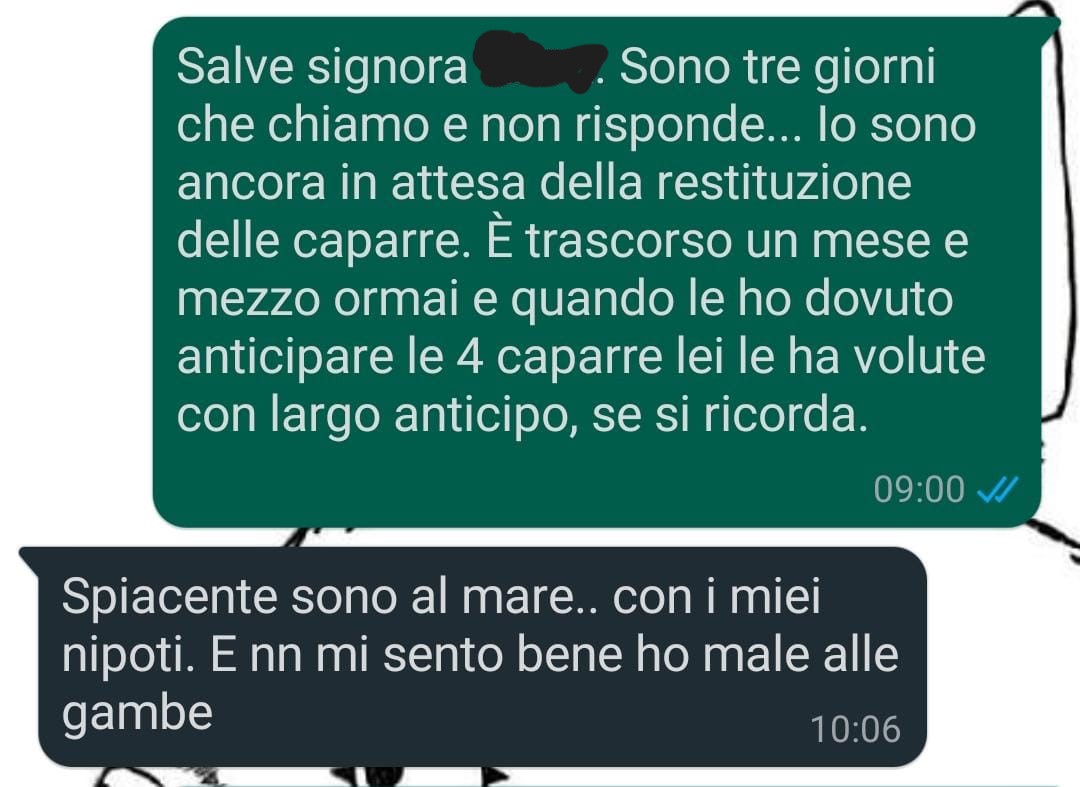Tap the tail of the dark bubble
1080x787 pixels.
tap(30, 558)
